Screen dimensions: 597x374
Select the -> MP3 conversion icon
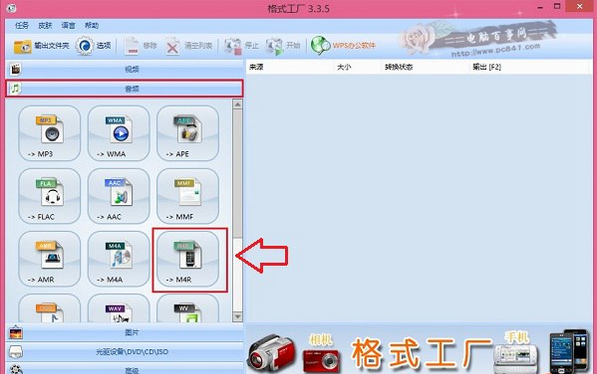(x=49, y=133)
